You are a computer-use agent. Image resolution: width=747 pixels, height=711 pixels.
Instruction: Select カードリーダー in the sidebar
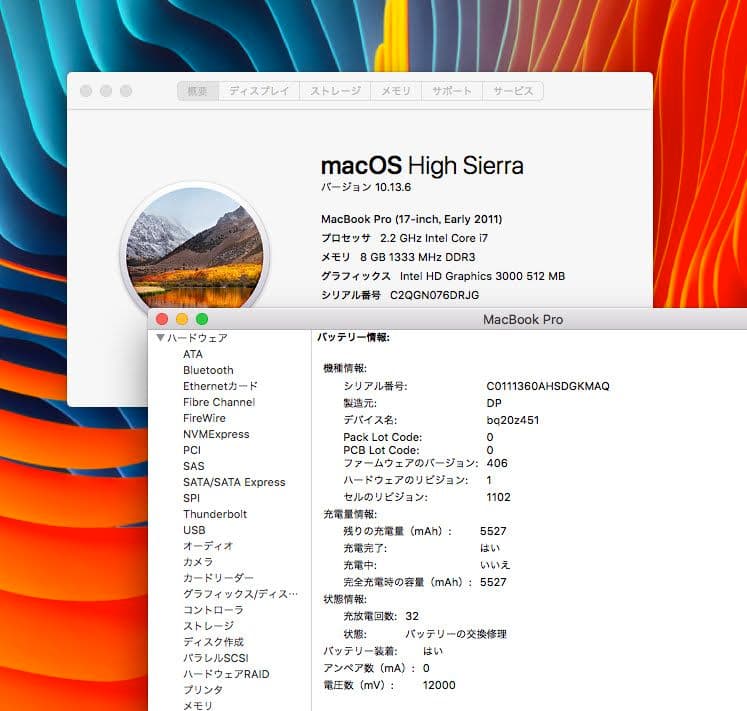[218, 578]
